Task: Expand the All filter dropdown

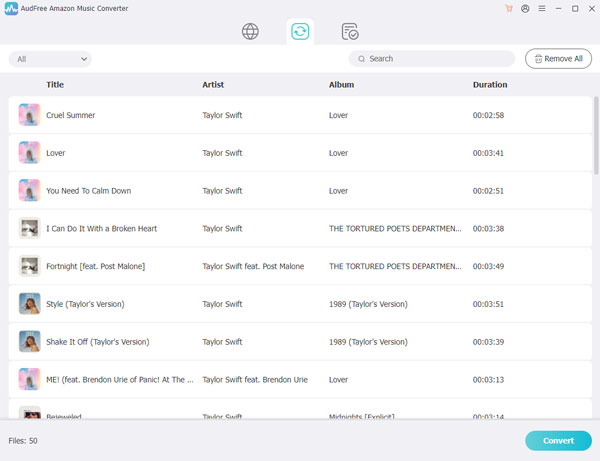Action: tap(50, 59)
